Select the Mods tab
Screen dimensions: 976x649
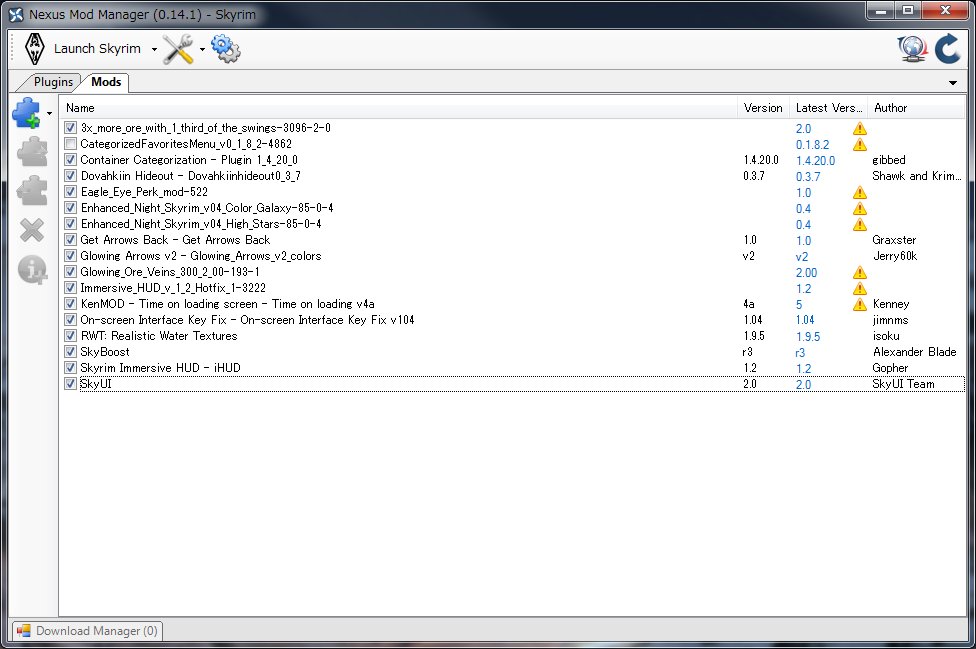point(106,82)
